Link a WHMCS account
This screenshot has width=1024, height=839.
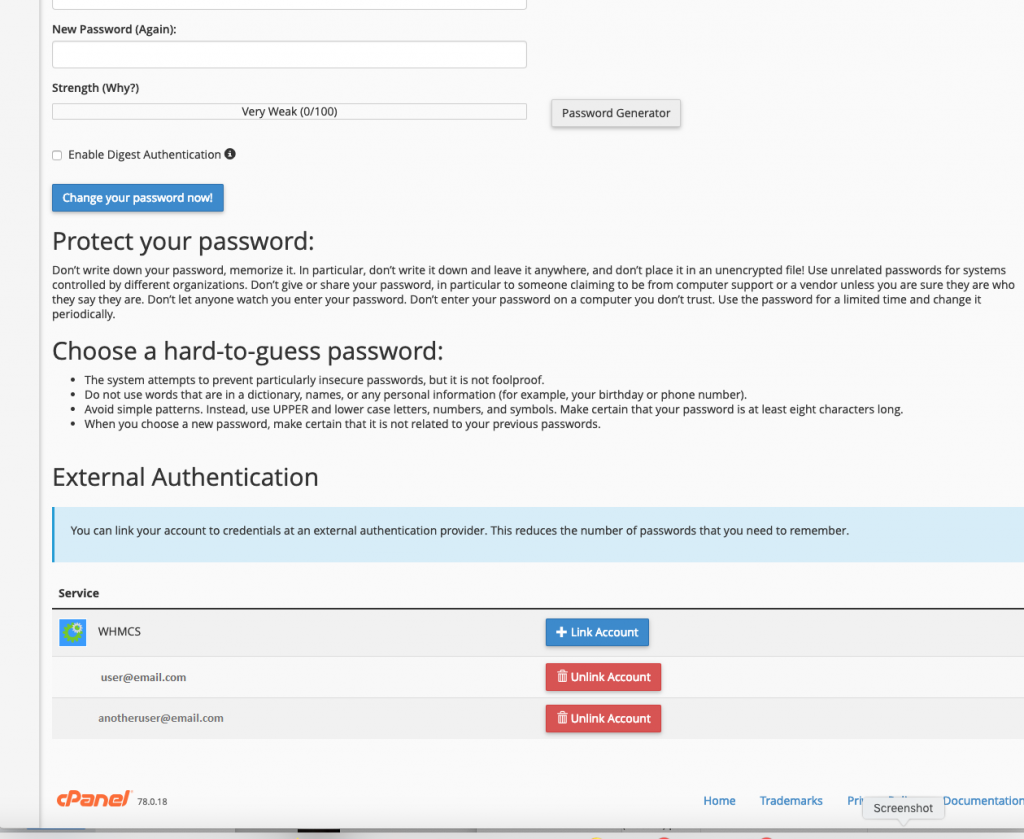597,632
